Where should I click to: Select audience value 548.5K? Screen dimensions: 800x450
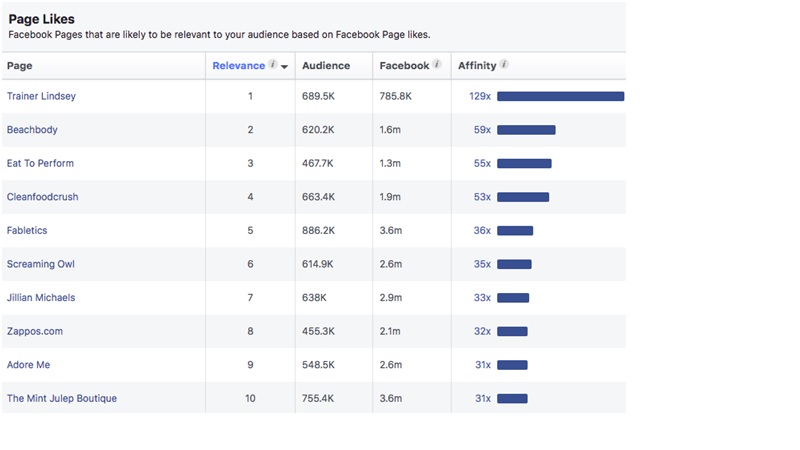tap(318, 365)
